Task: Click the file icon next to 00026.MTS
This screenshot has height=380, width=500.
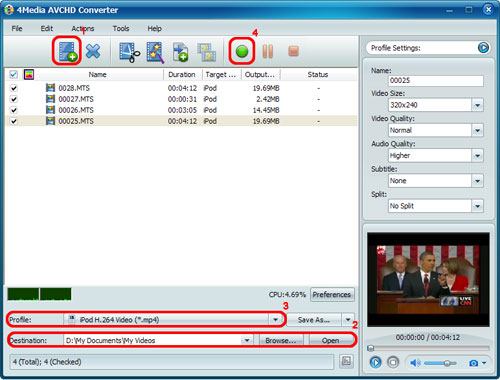Action: point(50,110)
